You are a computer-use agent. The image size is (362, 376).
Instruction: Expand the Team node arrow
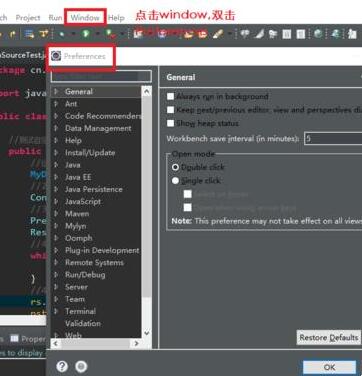pos(56,299)
